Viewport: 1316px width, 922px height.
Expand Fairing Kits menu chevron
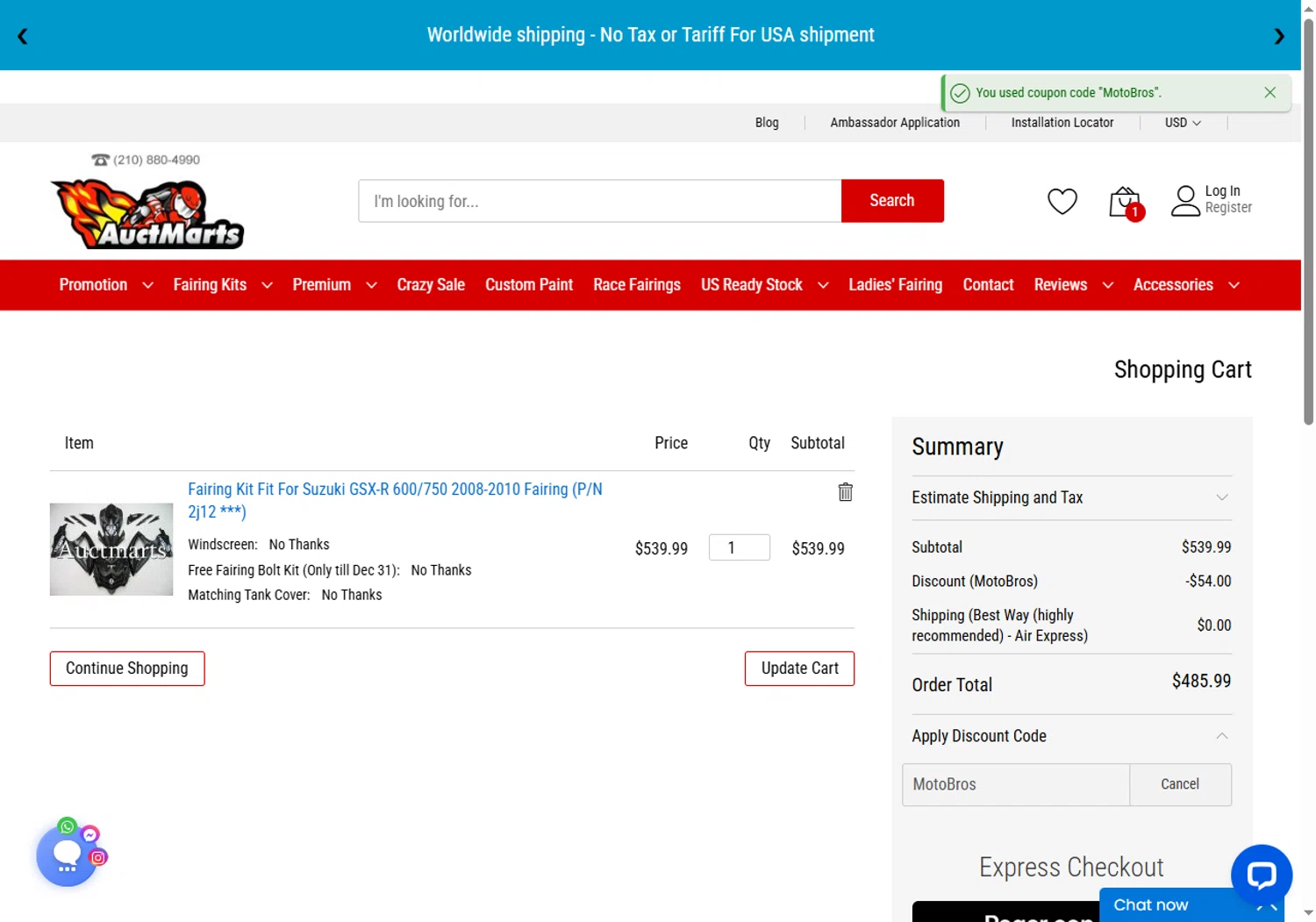pyautogui.click(x=267, y=285)
